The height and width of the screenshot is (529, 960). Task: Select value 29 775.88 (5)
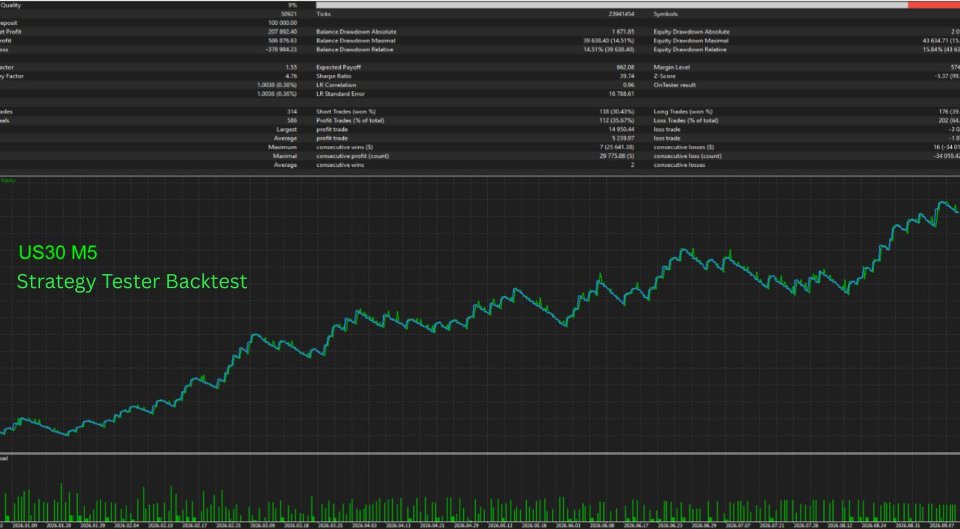coord(617,156)
